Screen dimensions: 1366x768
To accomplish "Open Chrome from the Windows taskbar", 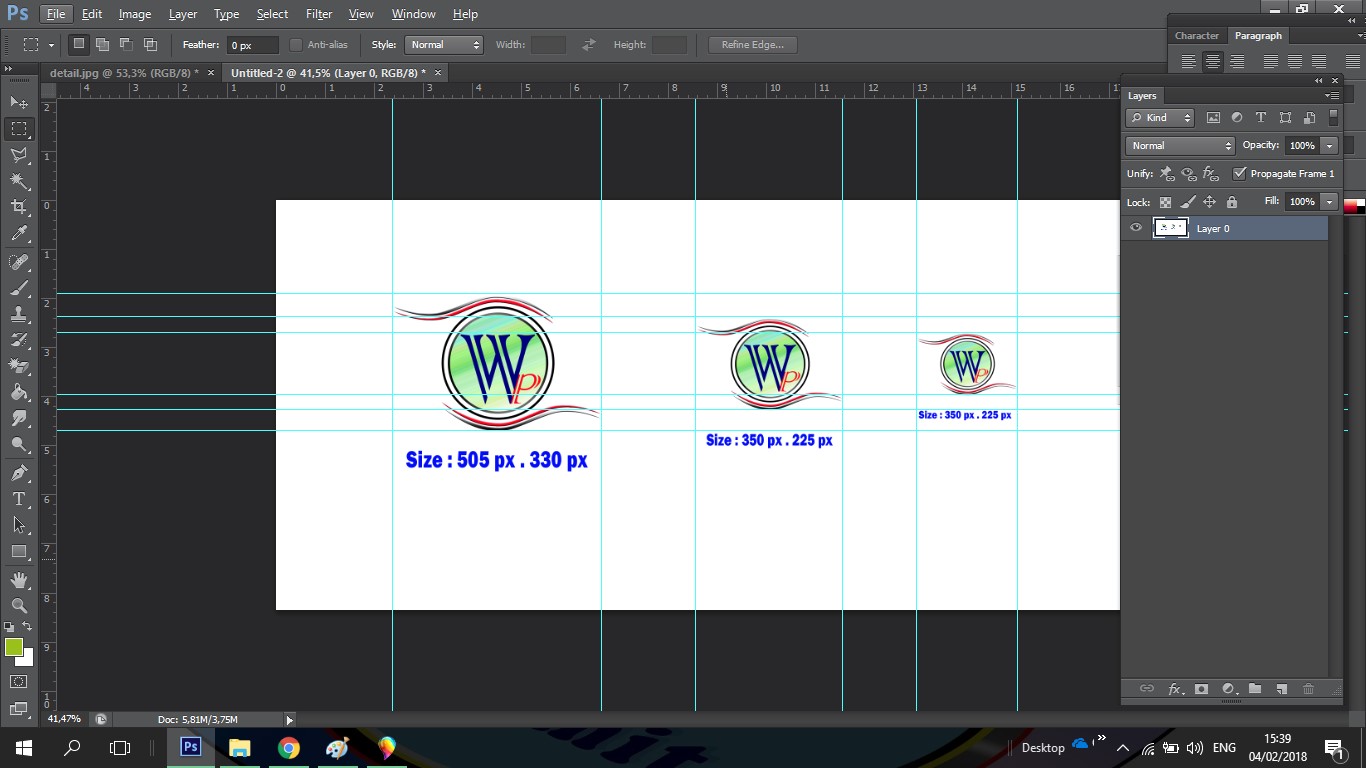I will 288,747.
